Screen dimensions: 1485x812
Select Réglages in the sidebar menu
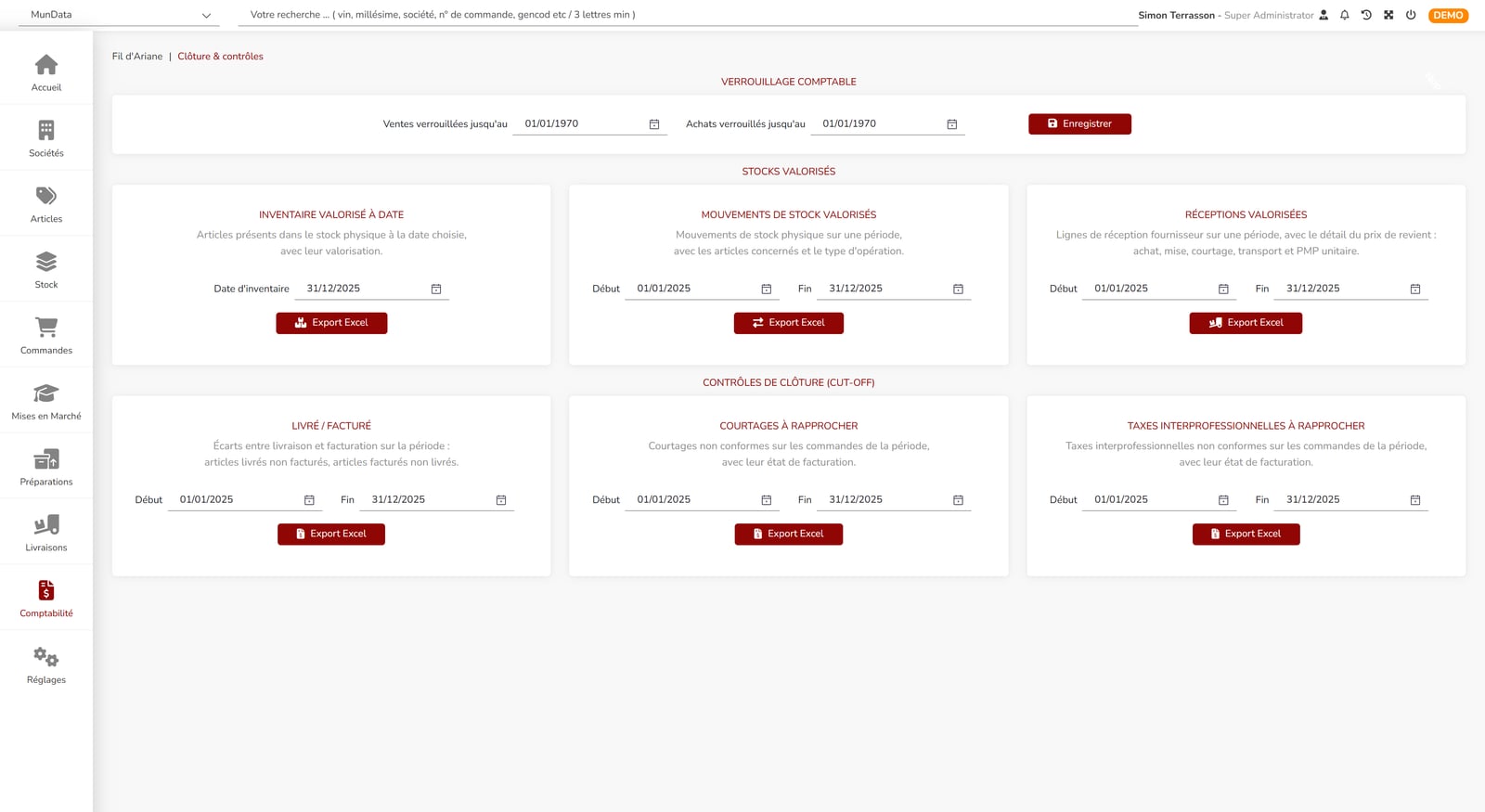pos(46,664)
